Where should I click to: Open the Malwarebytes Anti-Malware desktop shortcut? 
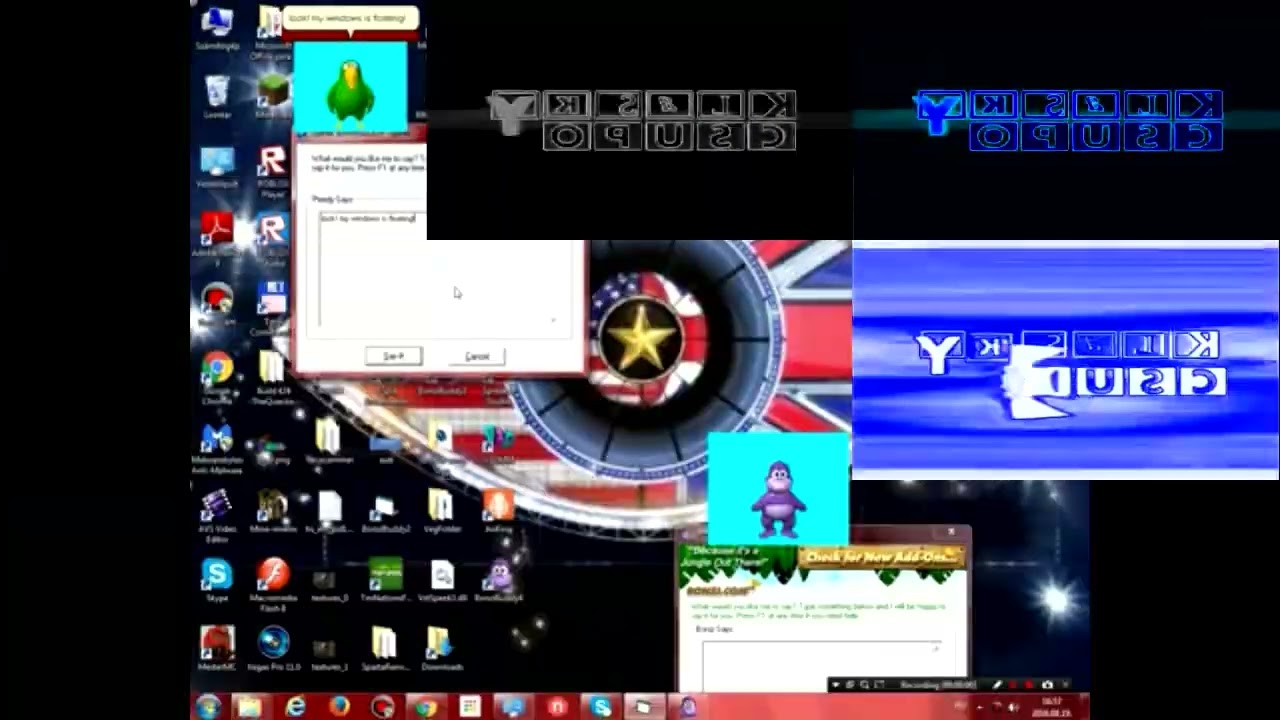click(217, 448)
